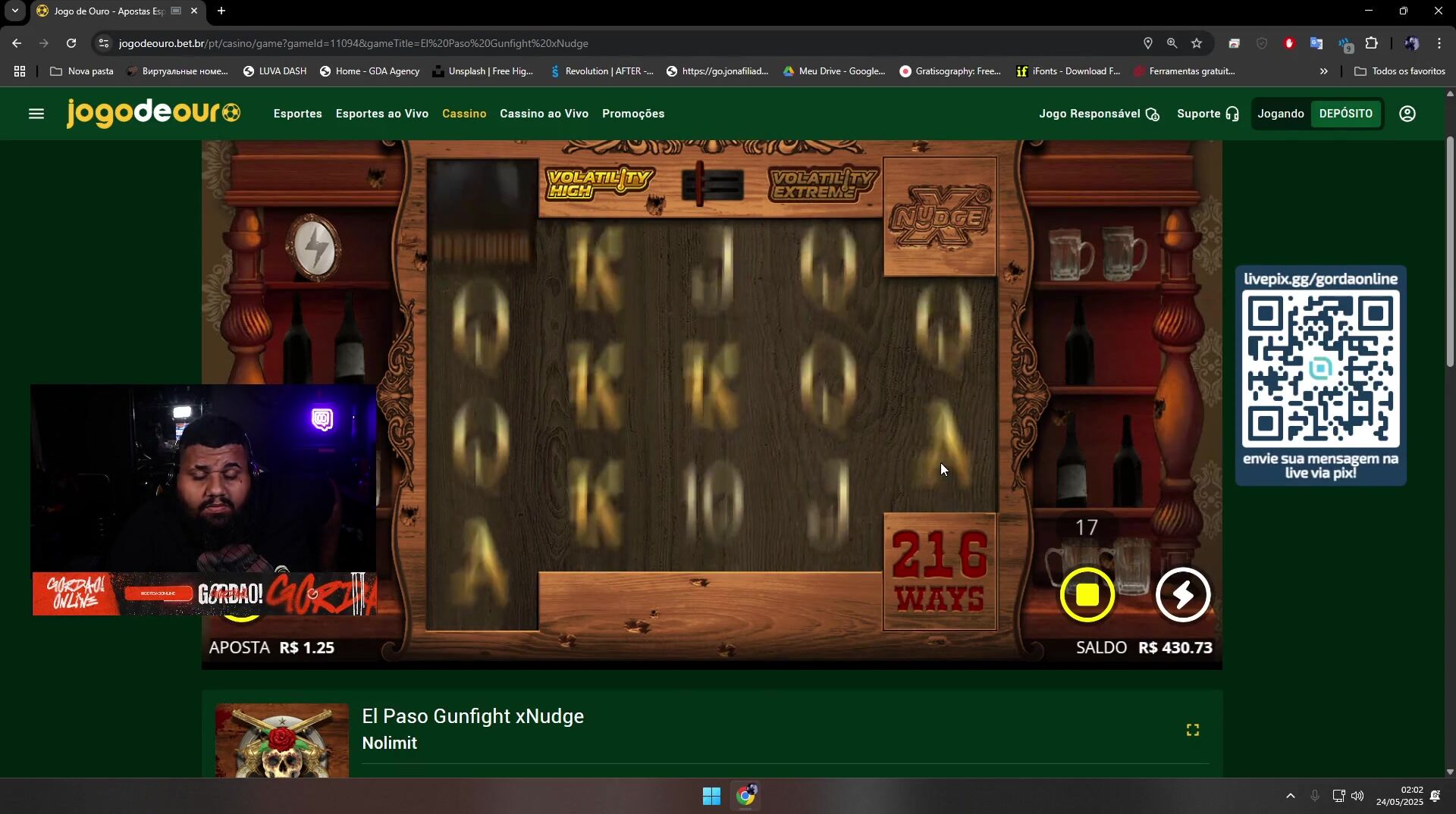The width and height of the screenshot is (1456, 814).
Task: Click the livepix QR code
Action: click(x=1320, y=368)
